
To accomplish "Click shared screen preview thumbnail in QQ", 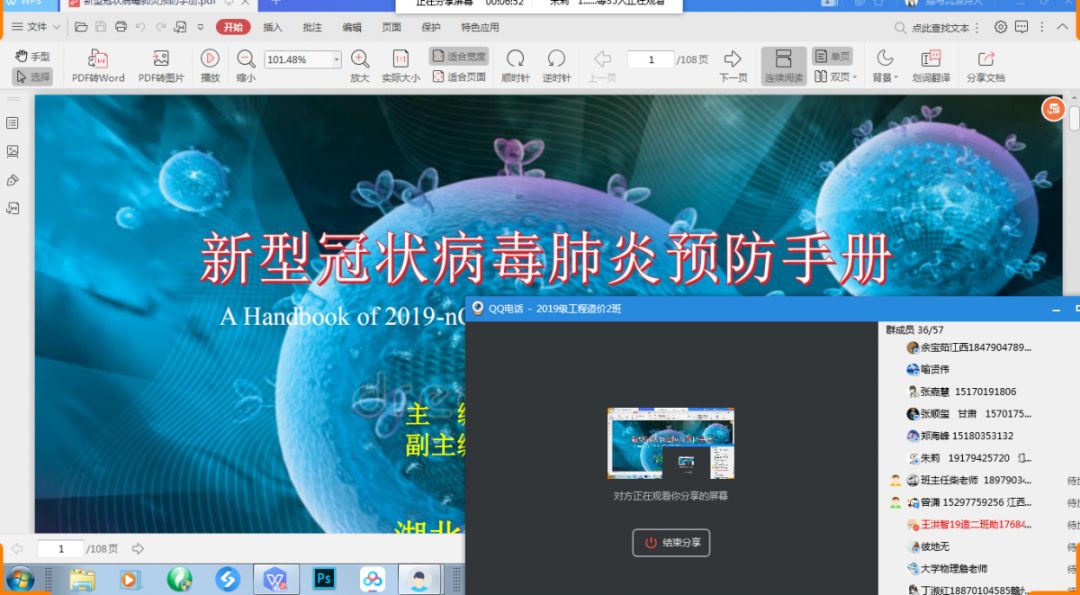I will pos(671,443).
